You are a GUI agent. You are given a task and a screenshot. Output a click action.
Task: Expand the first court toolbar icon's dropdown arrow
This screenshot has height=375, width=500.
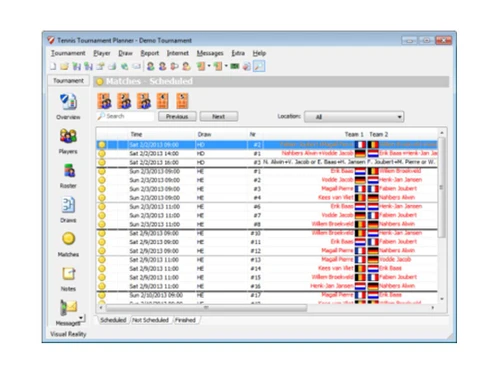209,66
